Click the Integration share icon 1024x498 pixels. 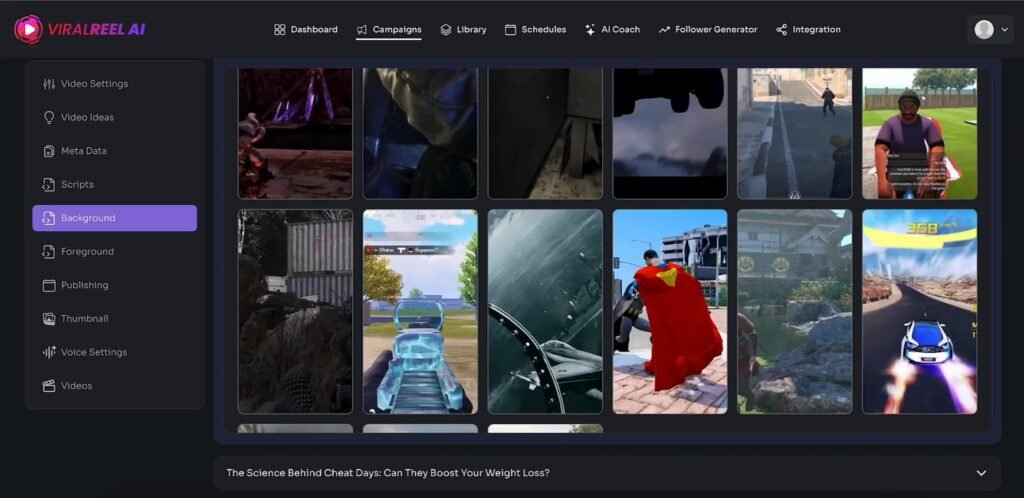point(782,29)
